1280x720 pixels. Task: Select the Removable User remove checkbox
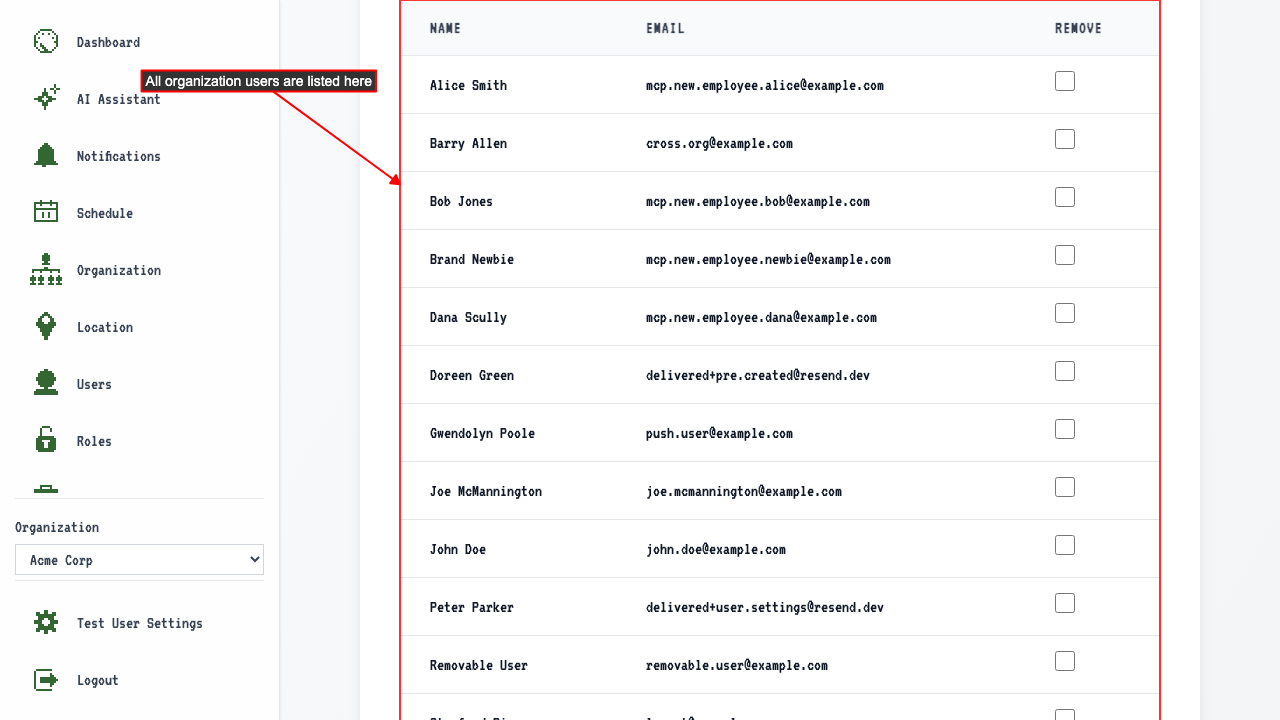coord(1065,661)
